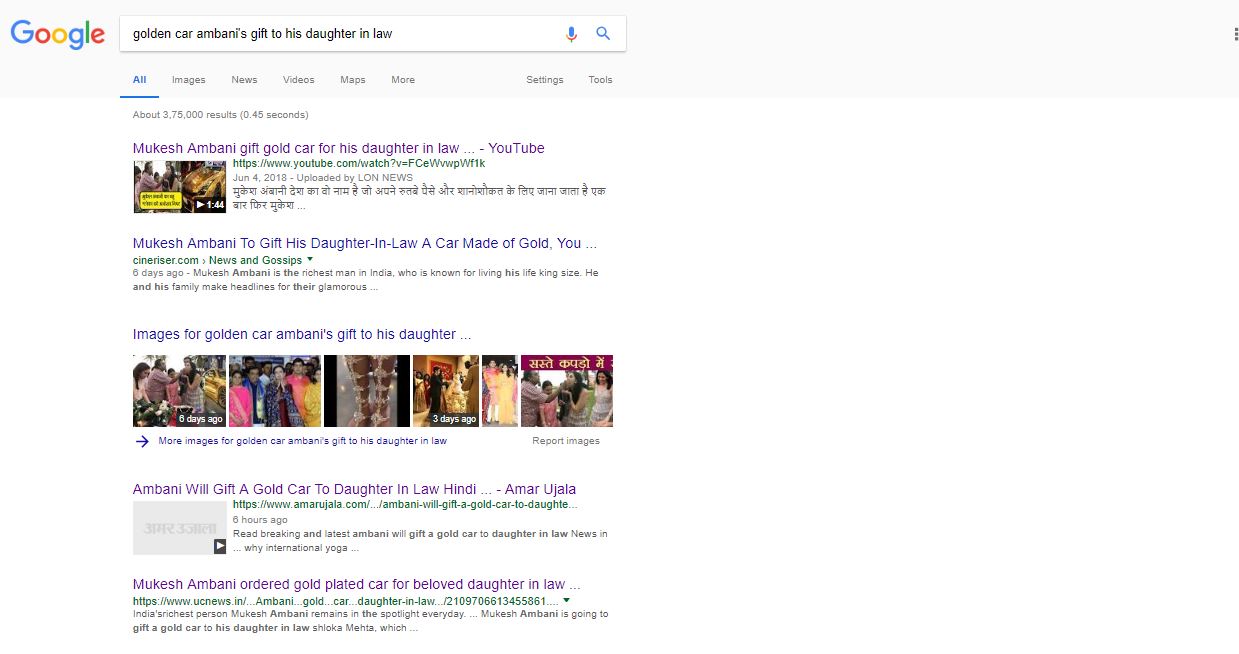Image resolution: width=1239 pixels, height=654 pixels.
Task: Open the YouTube result about Ambani gold car
Action: point(339,148)
